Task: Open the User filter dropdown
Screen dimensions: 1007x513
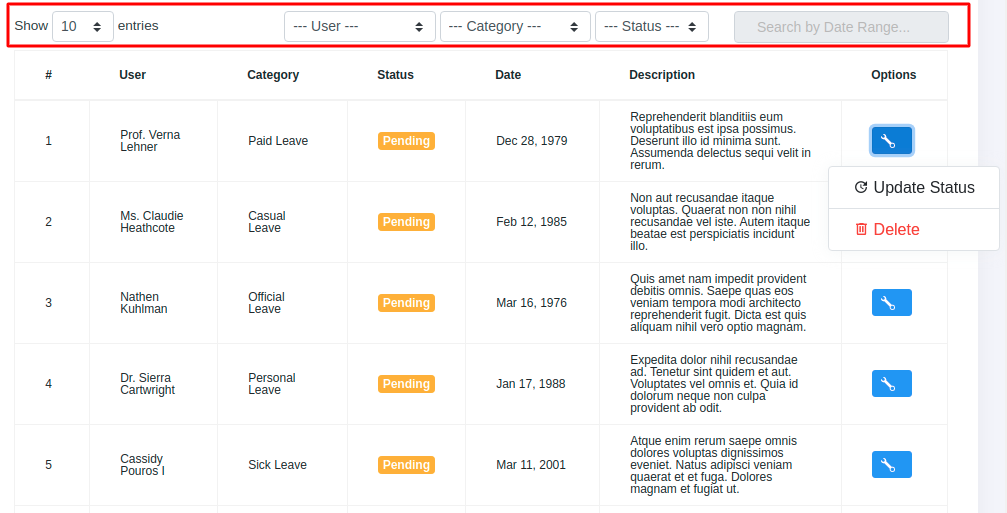Action: pos(360,26)
